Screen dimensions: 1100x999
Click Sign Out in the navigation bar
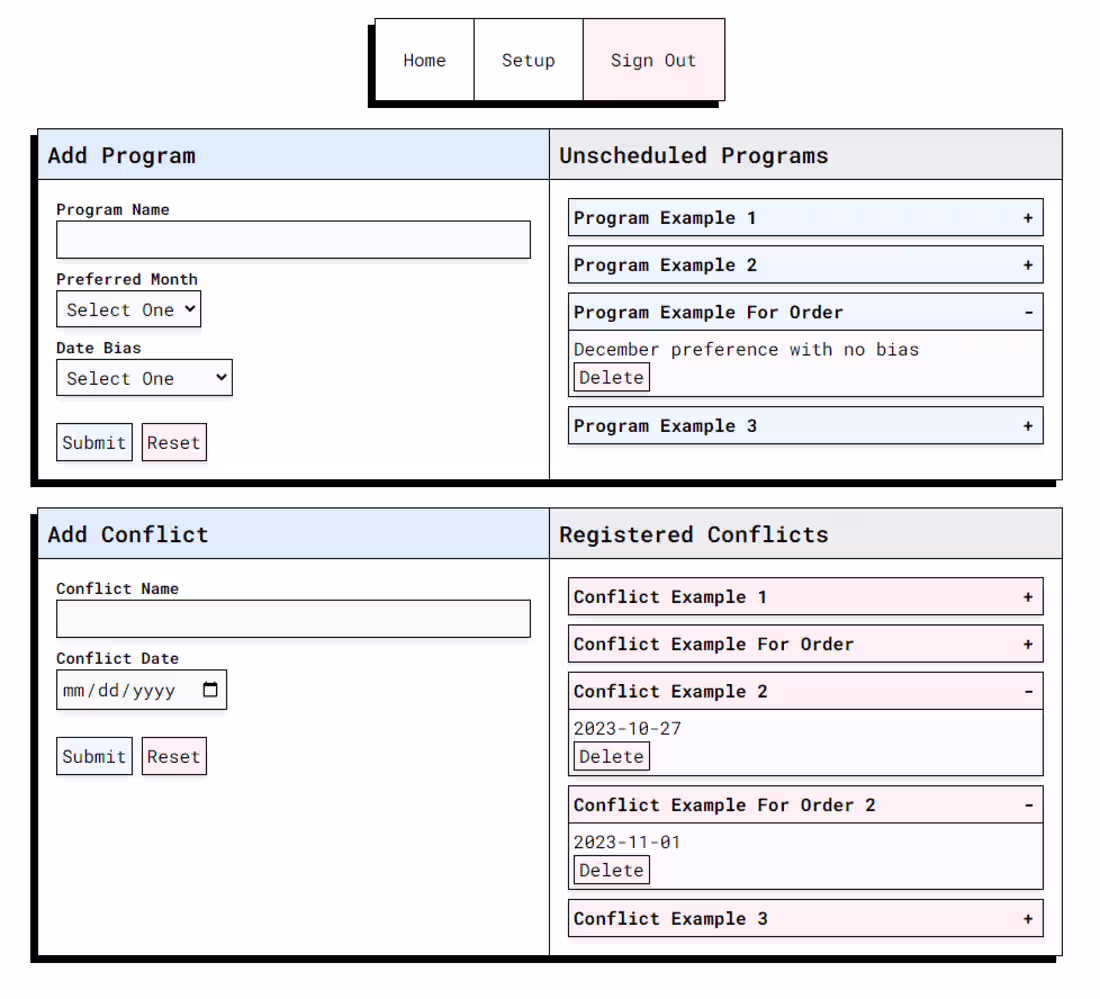(653, 60)
